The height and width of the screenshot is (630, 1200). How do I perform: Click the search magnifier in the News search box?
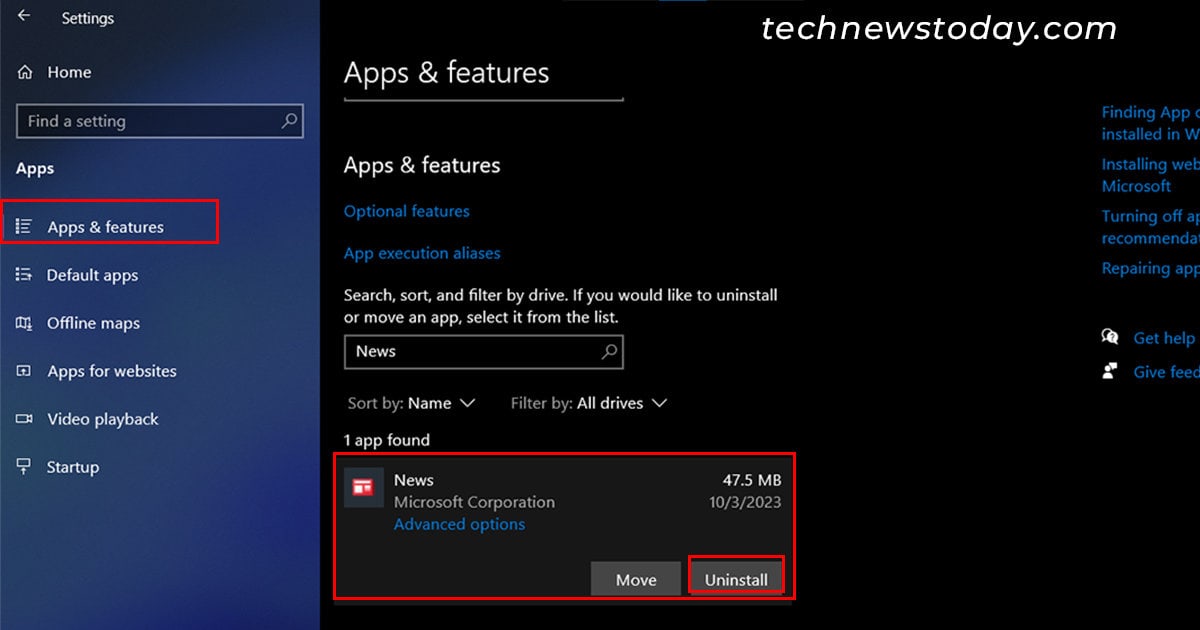click(x=609, y=351)
